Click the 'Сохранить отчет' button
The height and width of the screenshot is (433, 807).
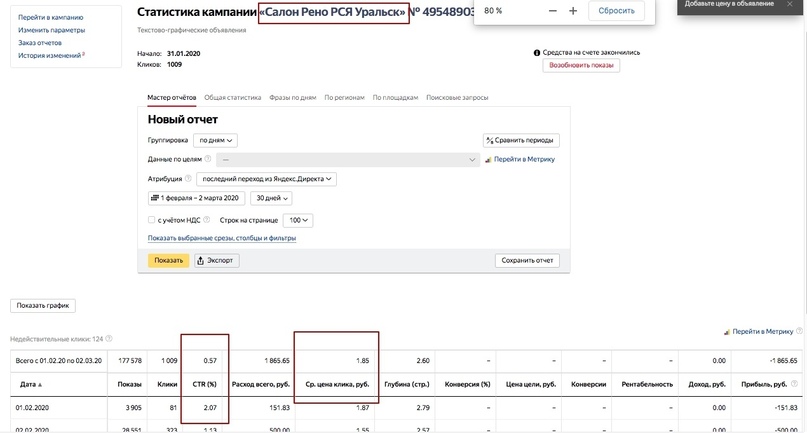tap(527, 261)
